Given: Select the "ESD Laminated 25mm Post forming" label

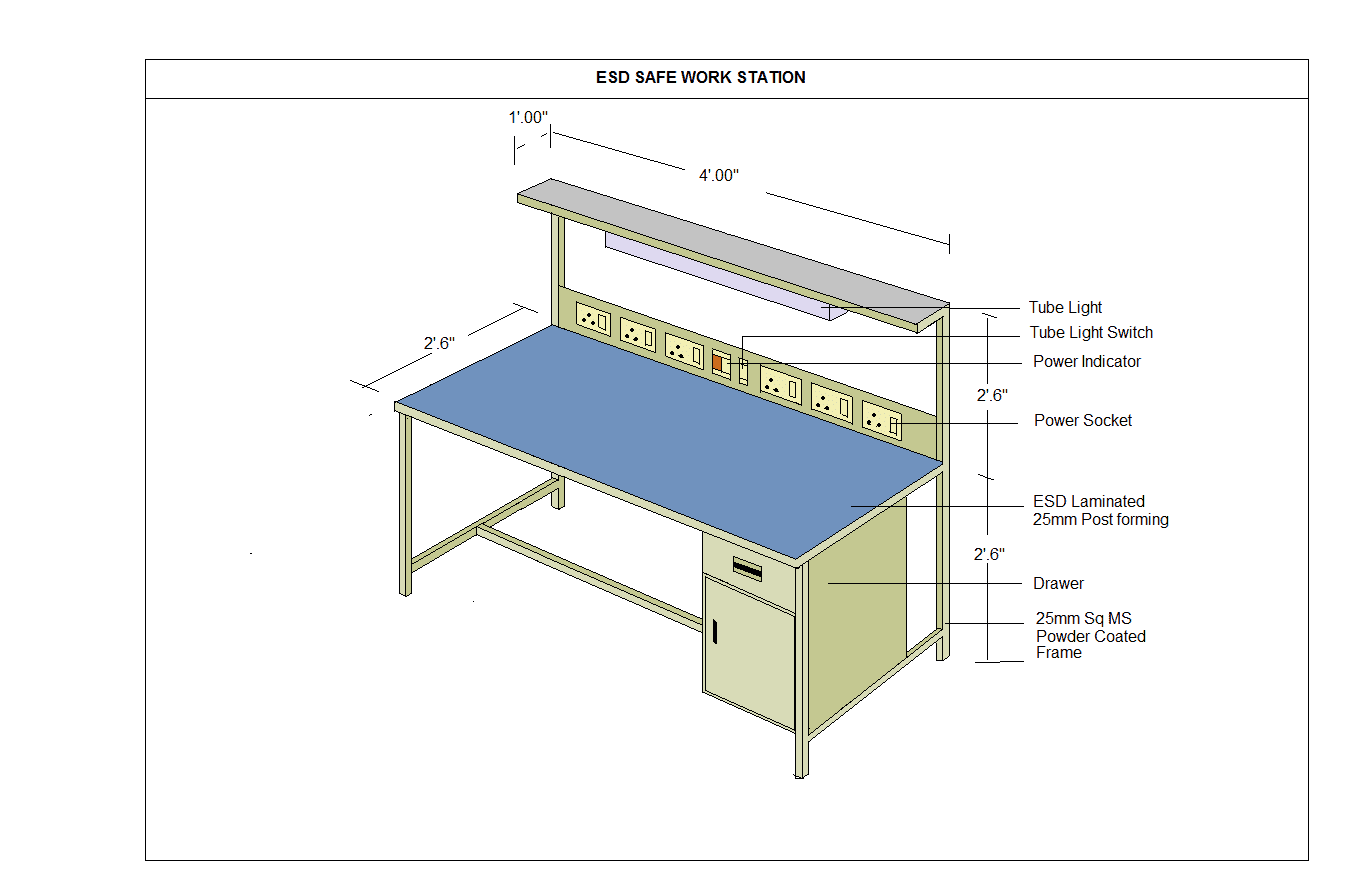Looking at the screenshot, I should click(x=1100, y=511).
